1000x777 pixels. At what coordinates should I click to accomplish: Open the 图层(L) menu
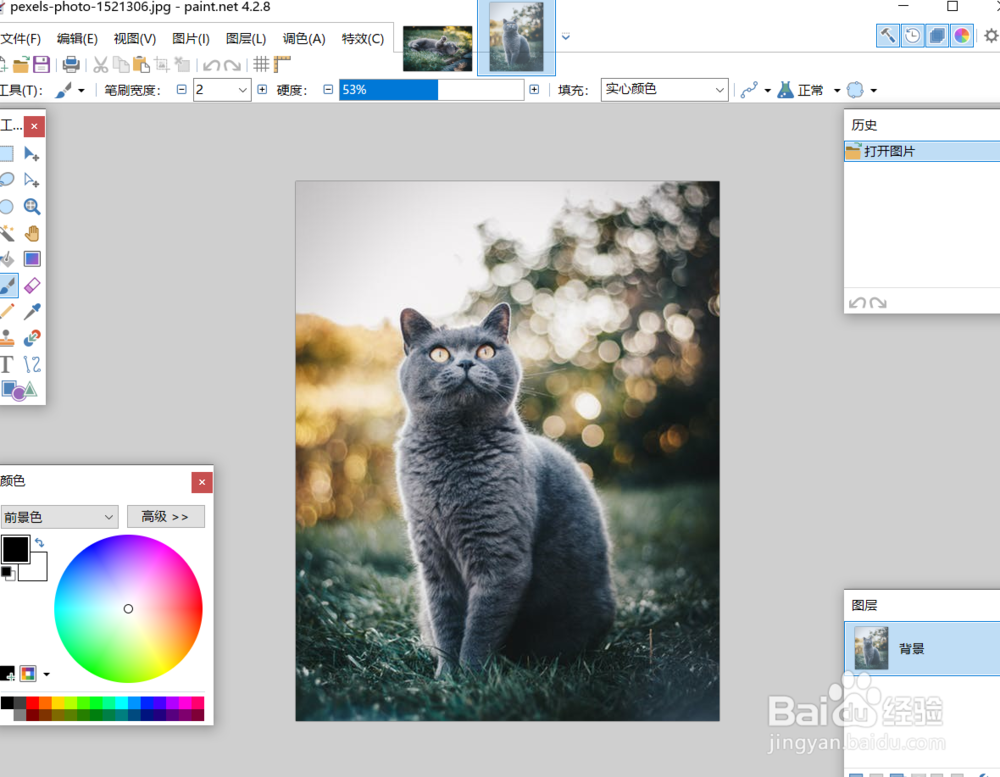tap(246, 38)
